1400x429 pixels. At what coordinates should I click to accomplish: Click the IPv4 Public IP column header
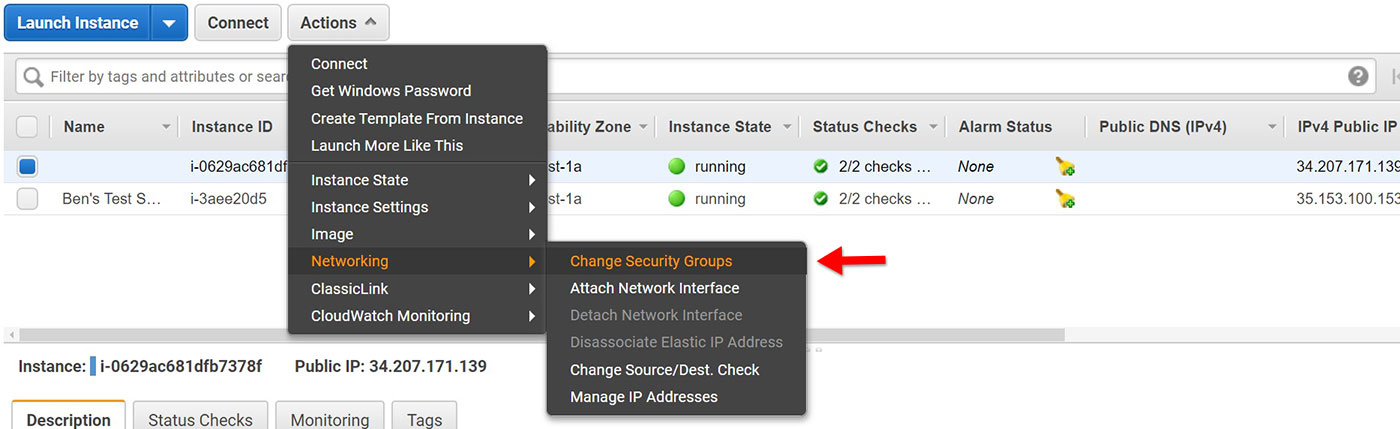click(x=1346, y=127)
